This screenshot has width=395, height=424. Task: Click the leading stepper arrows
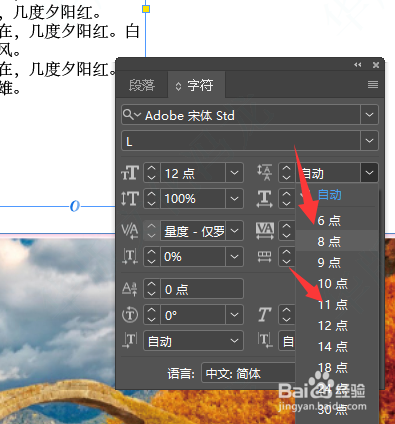click(x=287, y=173)
